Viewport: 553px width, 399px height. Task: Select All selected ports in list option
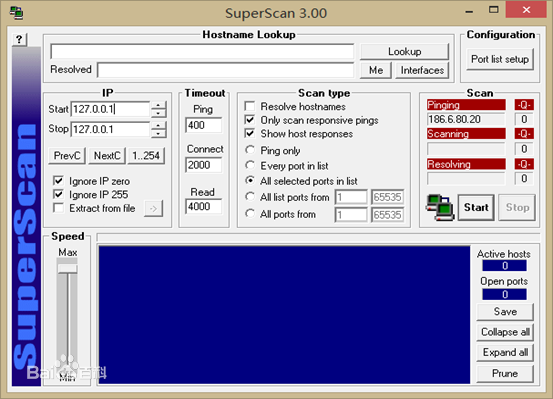(x=250, y=181)
